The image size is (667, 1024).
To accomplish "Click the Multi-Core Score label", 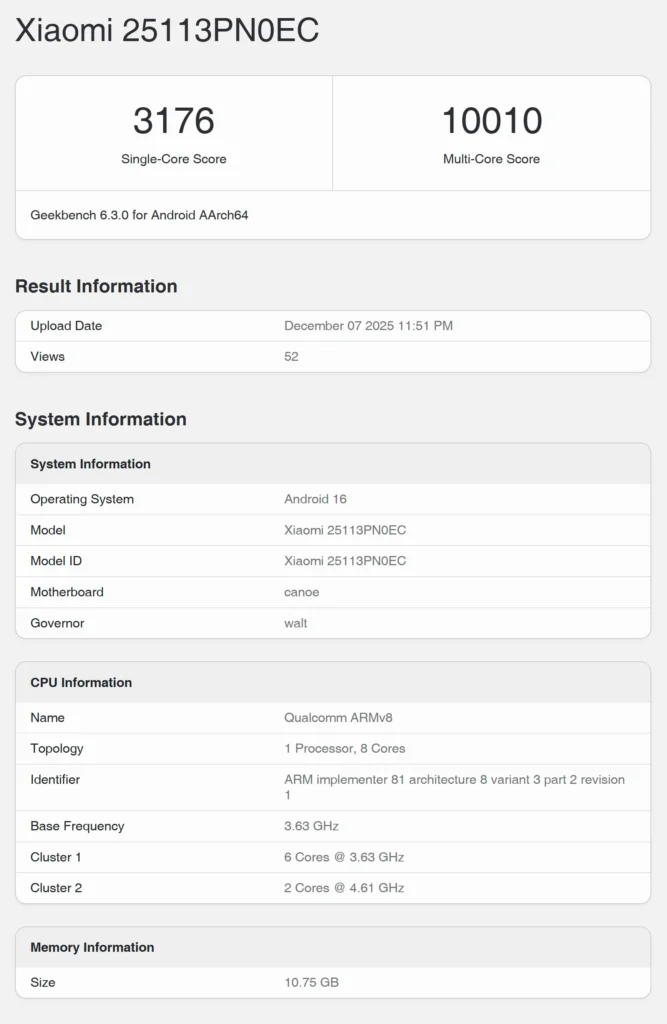I will [x=491, y=159].
